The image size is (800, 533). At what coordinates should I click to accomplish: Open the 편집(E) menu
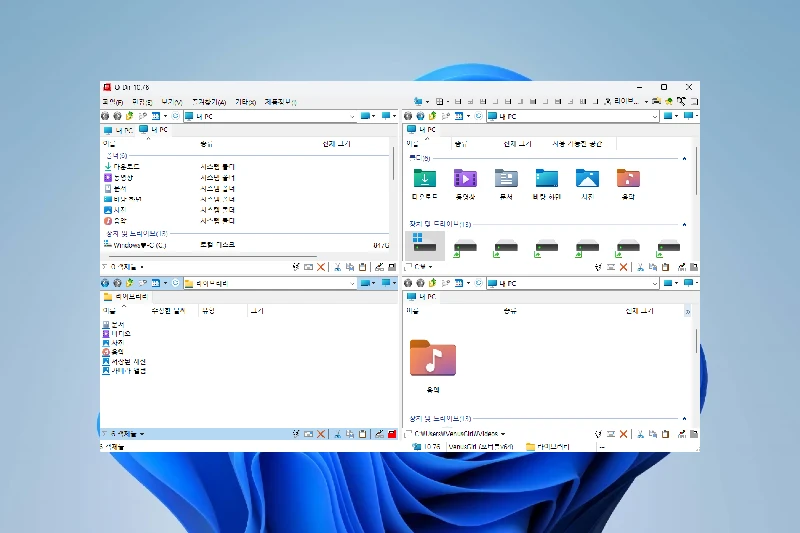(x=142, y=102)
